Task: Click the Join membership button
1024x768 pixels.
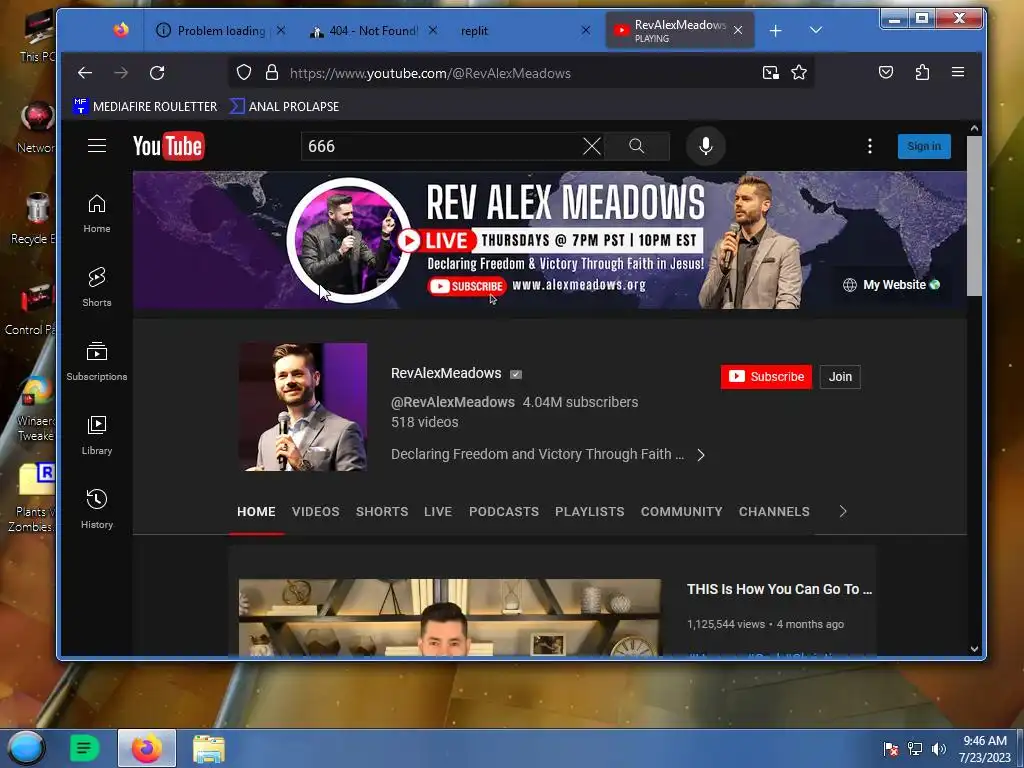Action: pos(840,377)
